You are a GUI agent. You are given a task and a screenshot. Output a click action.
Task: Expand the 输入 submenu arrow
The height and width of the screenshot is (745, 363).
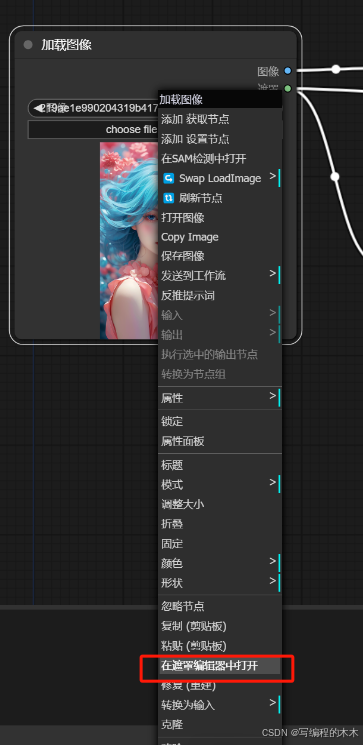(273, 313)
